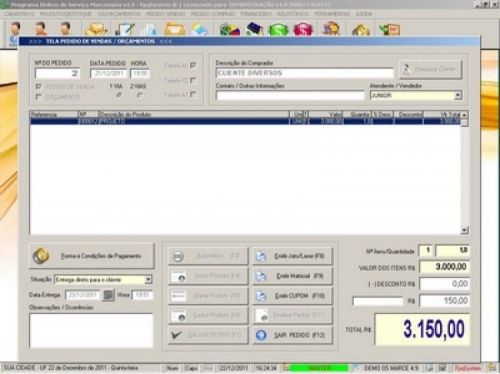Open the FINANCEIRO menu
The width and height of the screenshot is (500, 374).
click(256, 14)
